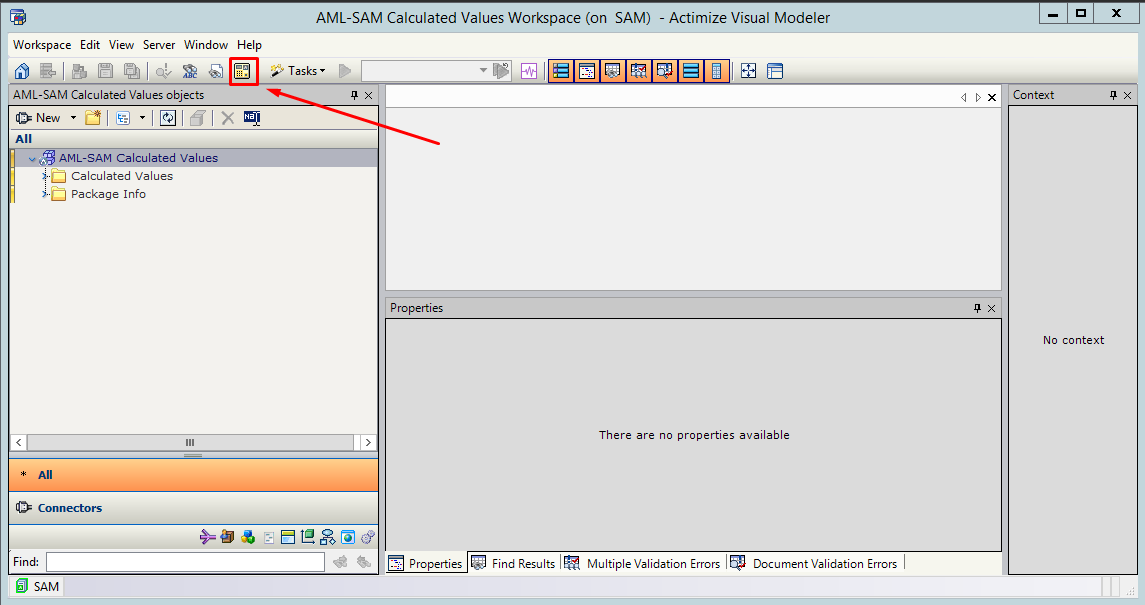1145x605 pixels.
Task: Click the green Run play arrow
Action: tap(345, 71)
